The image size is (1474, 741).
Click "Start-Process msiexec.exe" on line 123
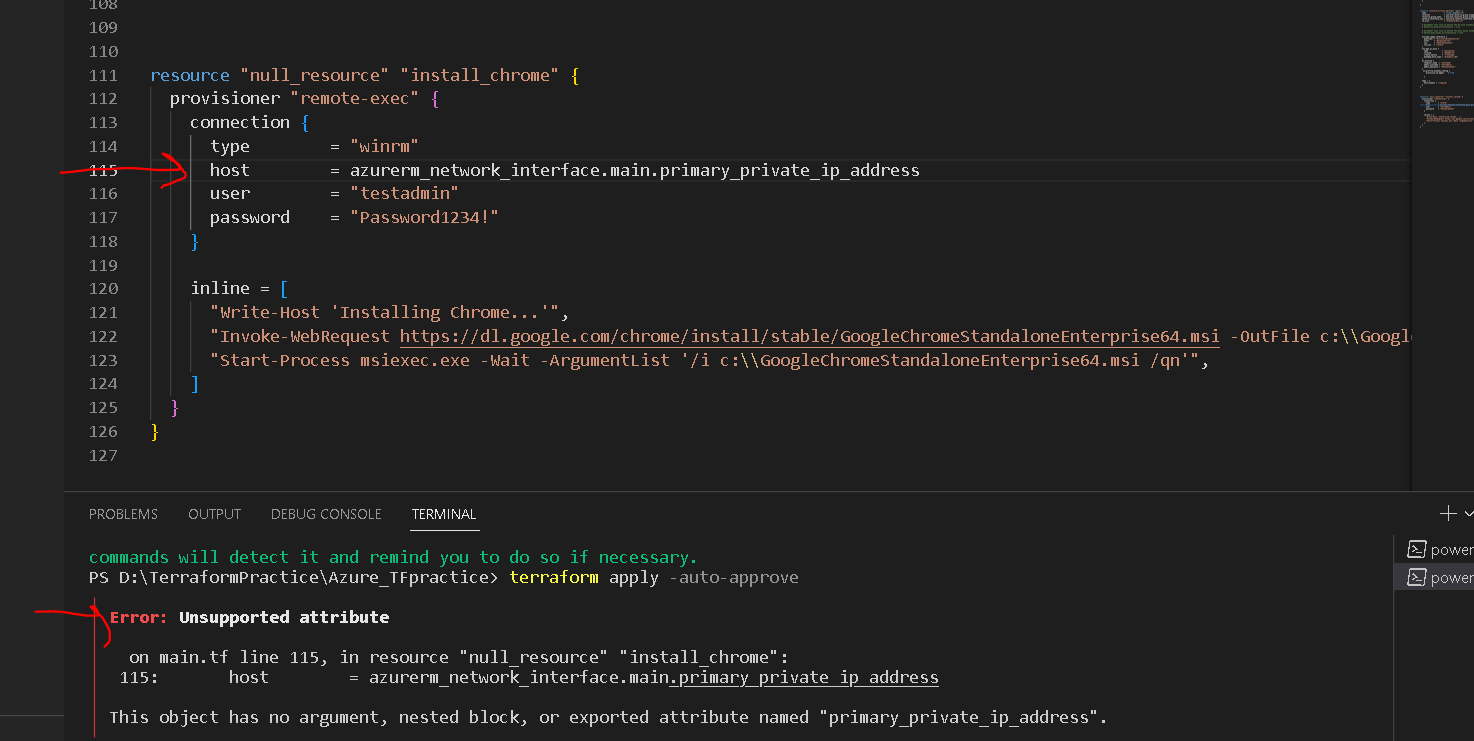pyautogui.click(x=345, y=360)
